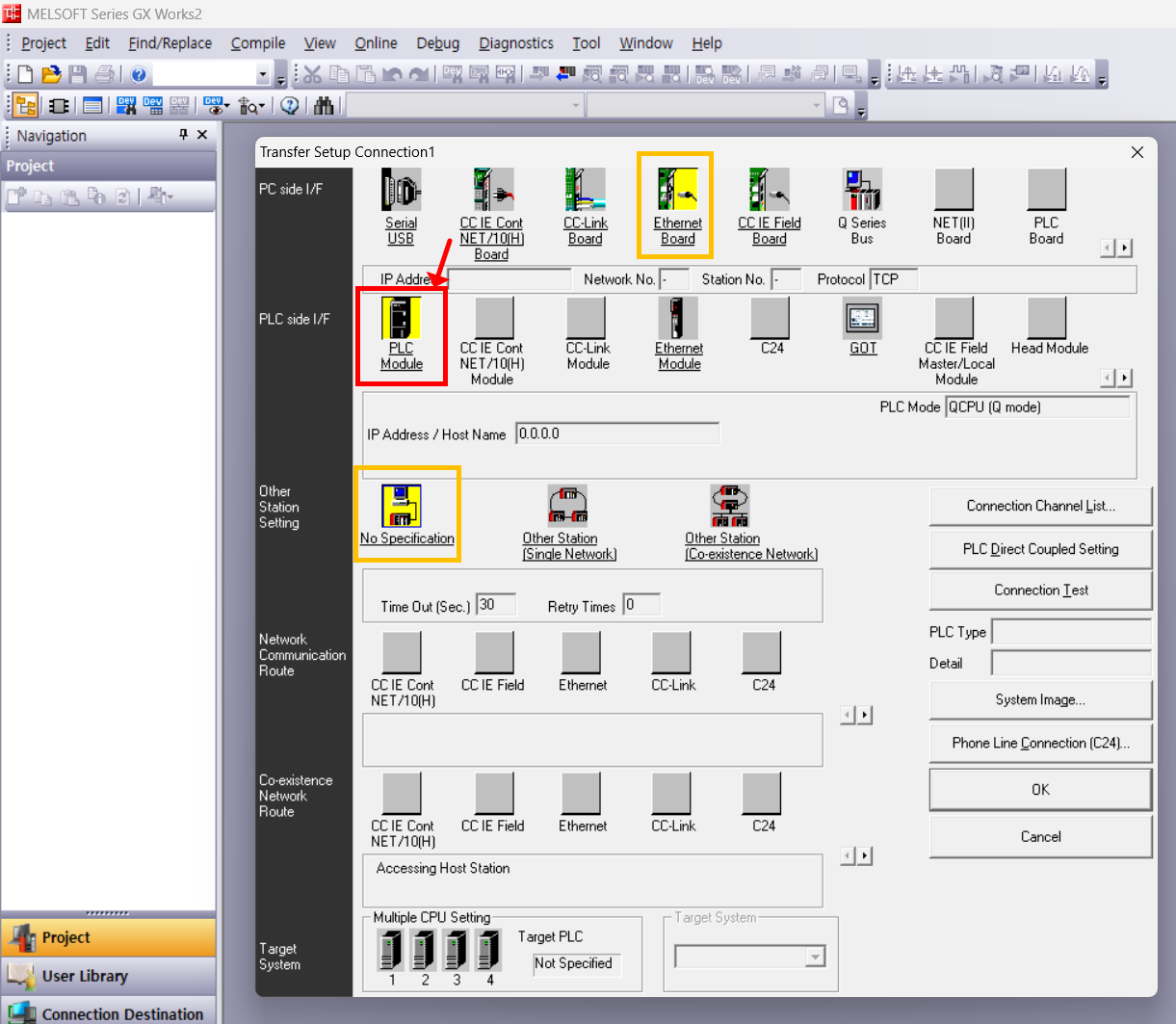Open the Project menu
The width and height of the screenshot is (1176, 1024).
(x=43, y=43)
